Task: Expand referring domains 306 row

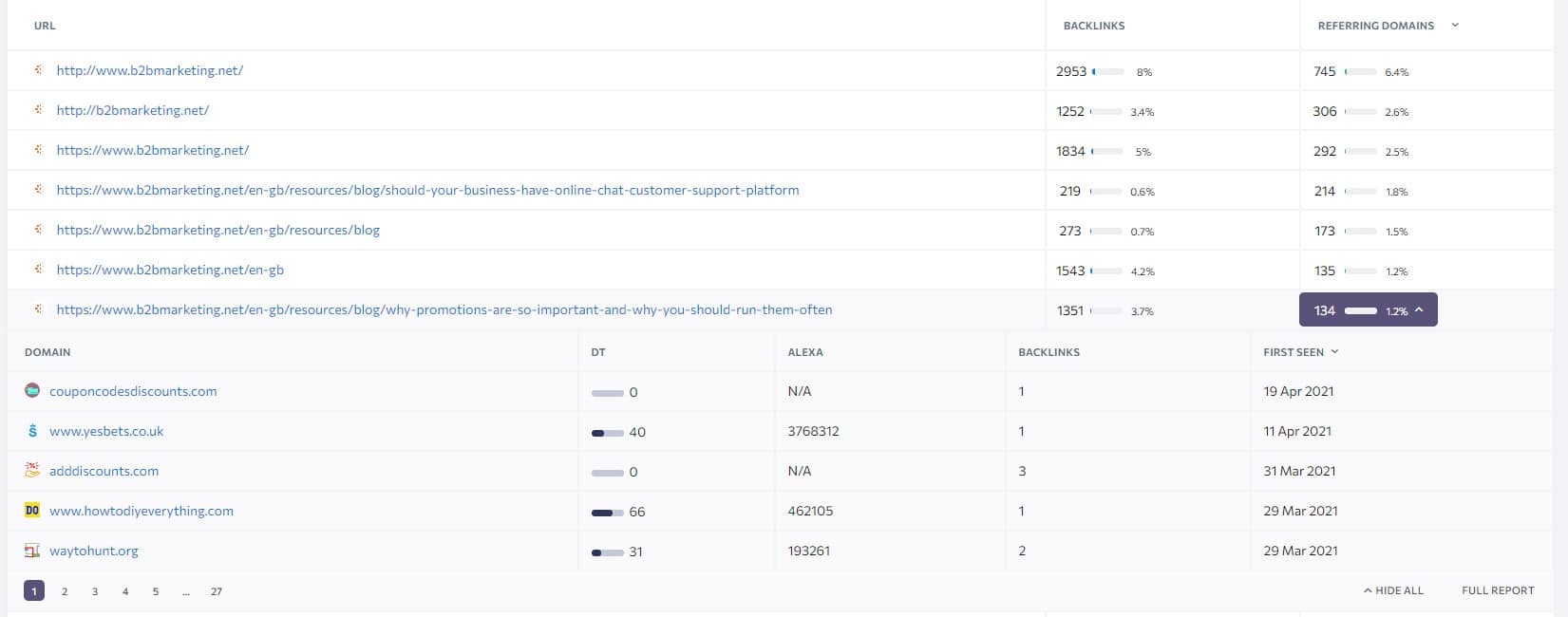Action: click(1363, 111)
